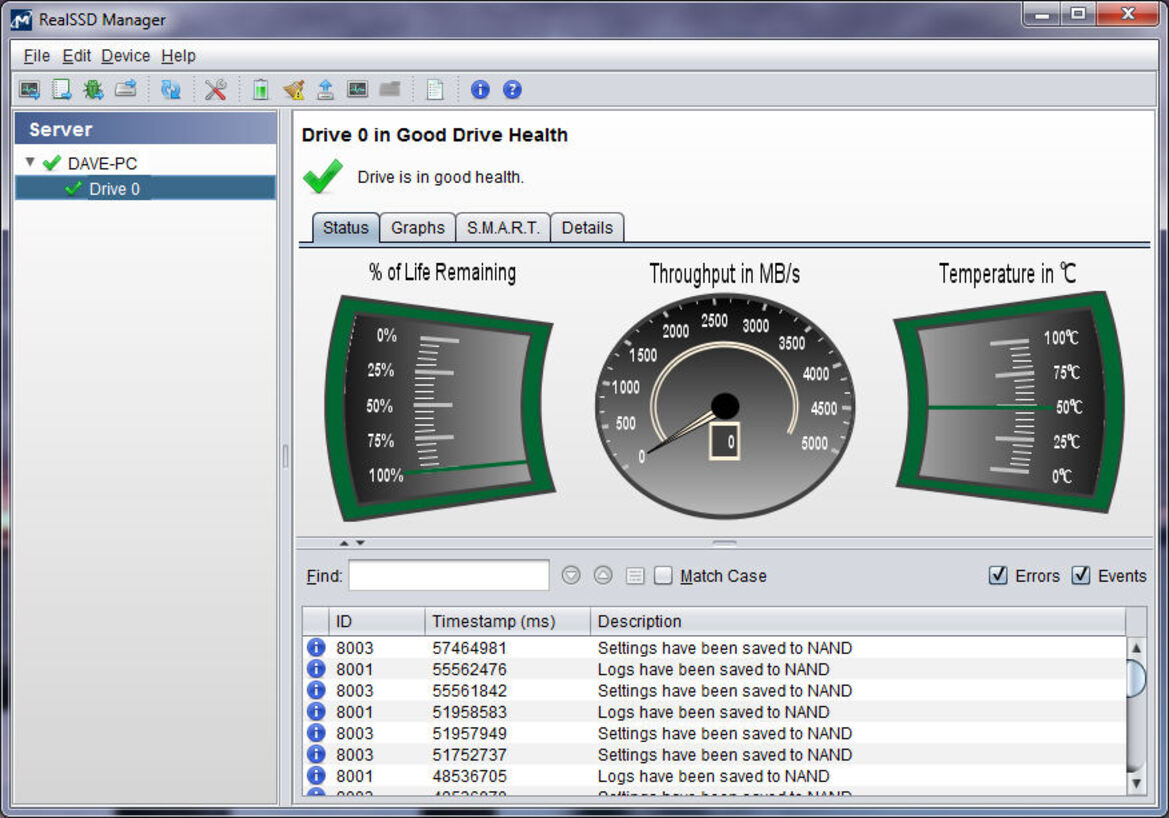This screenshot has width=1169, height=818.
Task: Uncheck the Events checkbox
Action: tap(1080, 576)
